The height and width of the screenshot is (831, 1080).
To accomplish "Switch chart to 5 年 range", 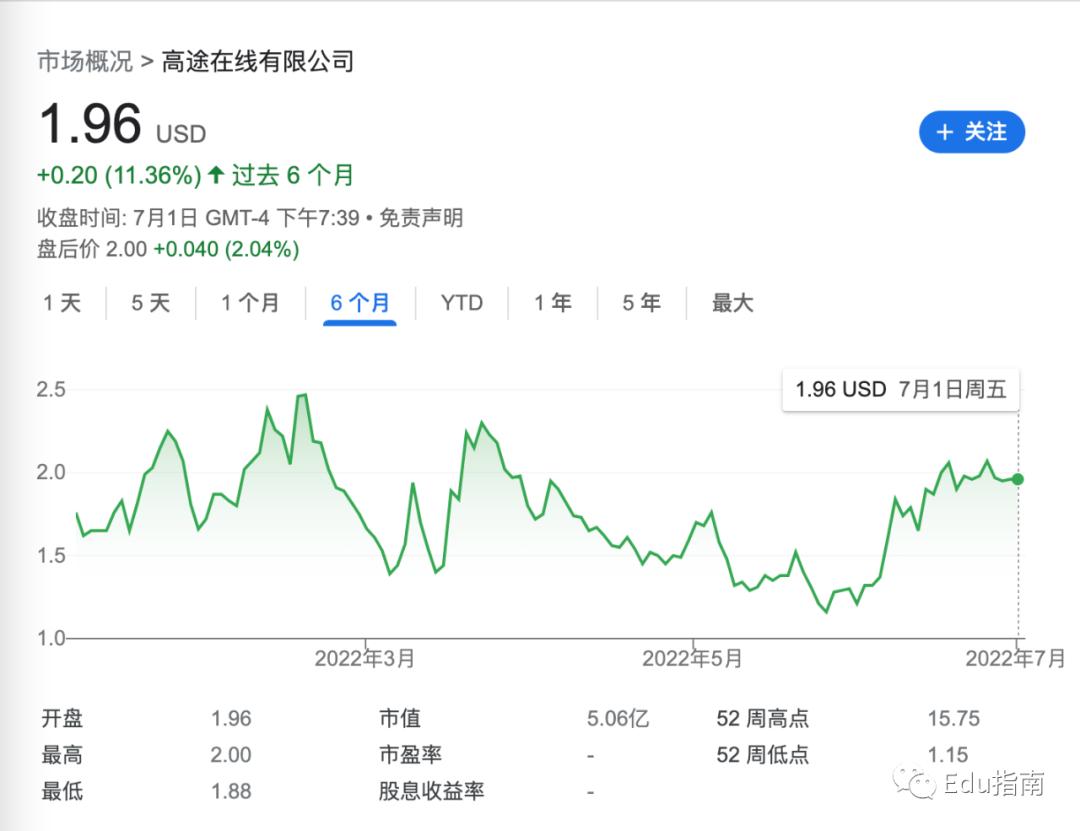I will (642, 302).
